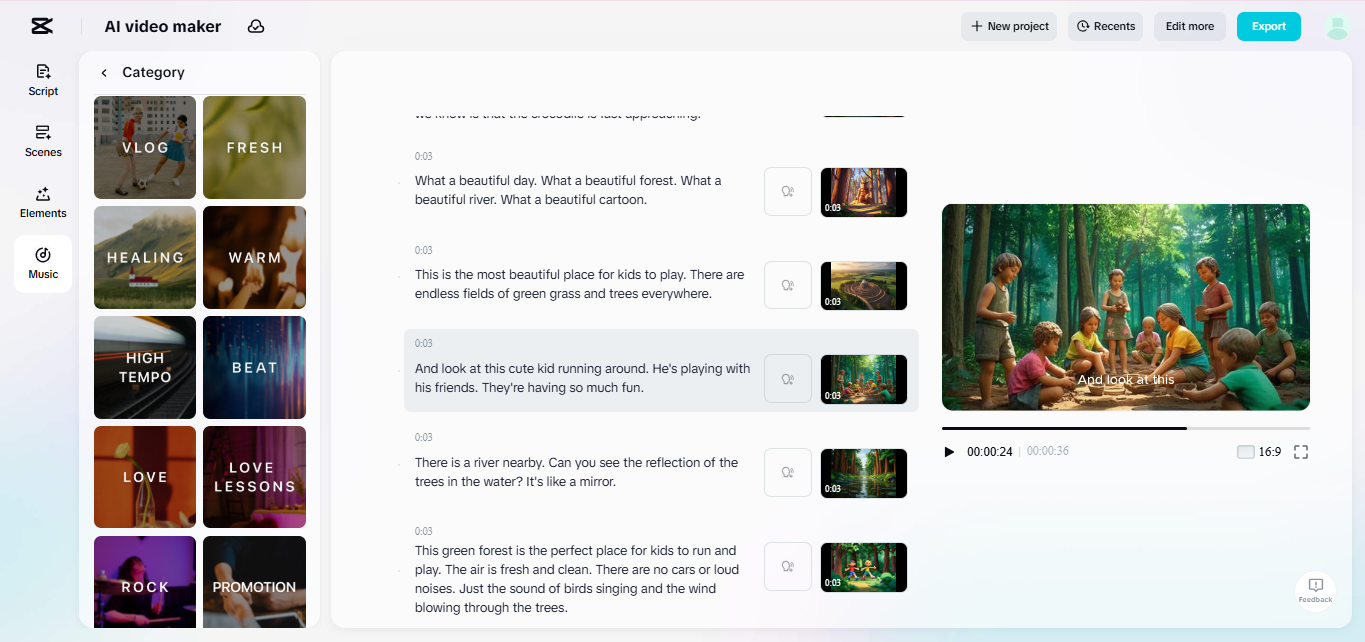The image size is (1365, 642).
Task: Open the Script panel in the sidebar
Action: point(43,80)
